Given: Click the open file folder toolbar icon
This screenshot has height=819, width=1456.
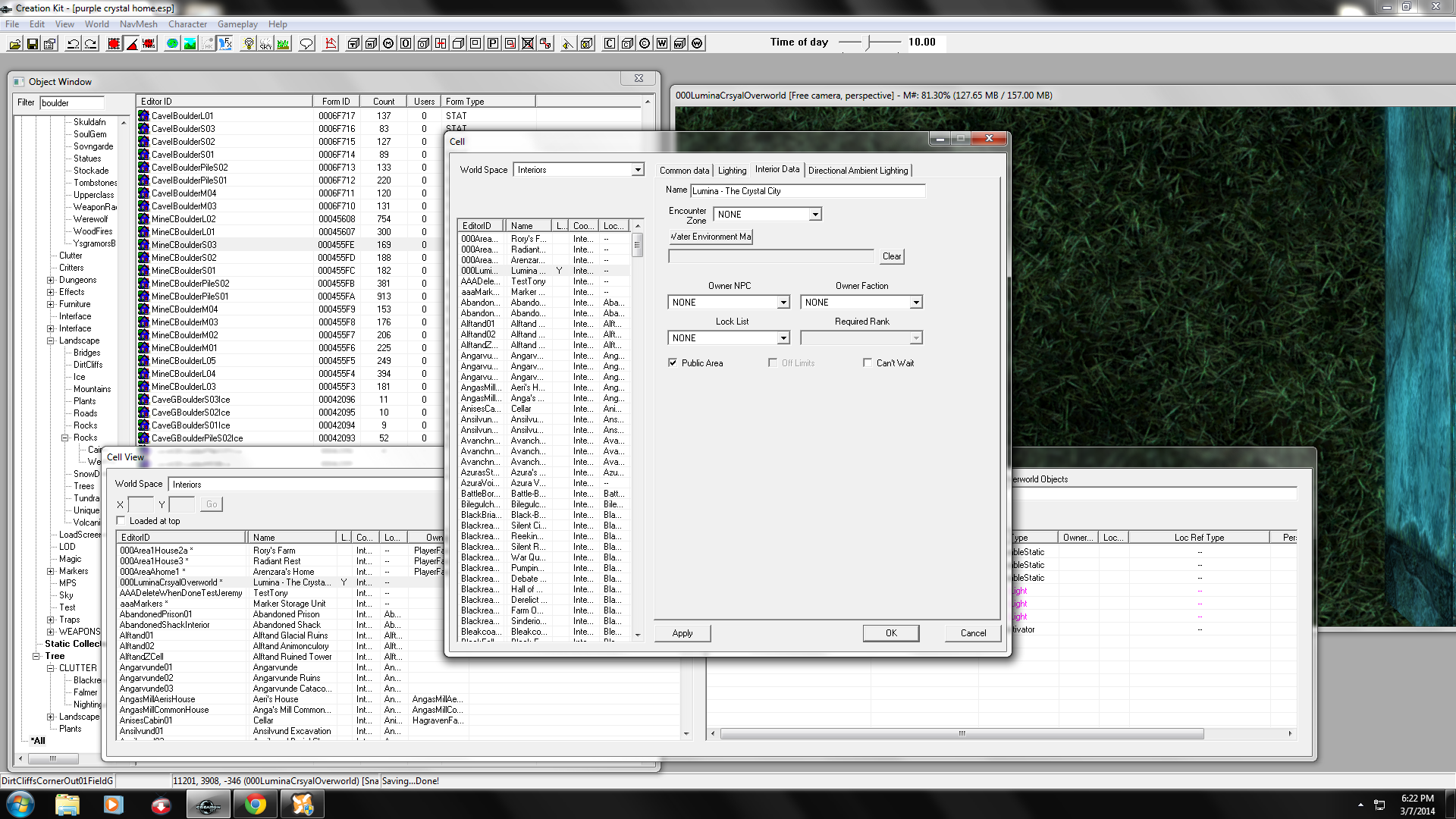Looking at the screenshot, I should click(15, 44).
